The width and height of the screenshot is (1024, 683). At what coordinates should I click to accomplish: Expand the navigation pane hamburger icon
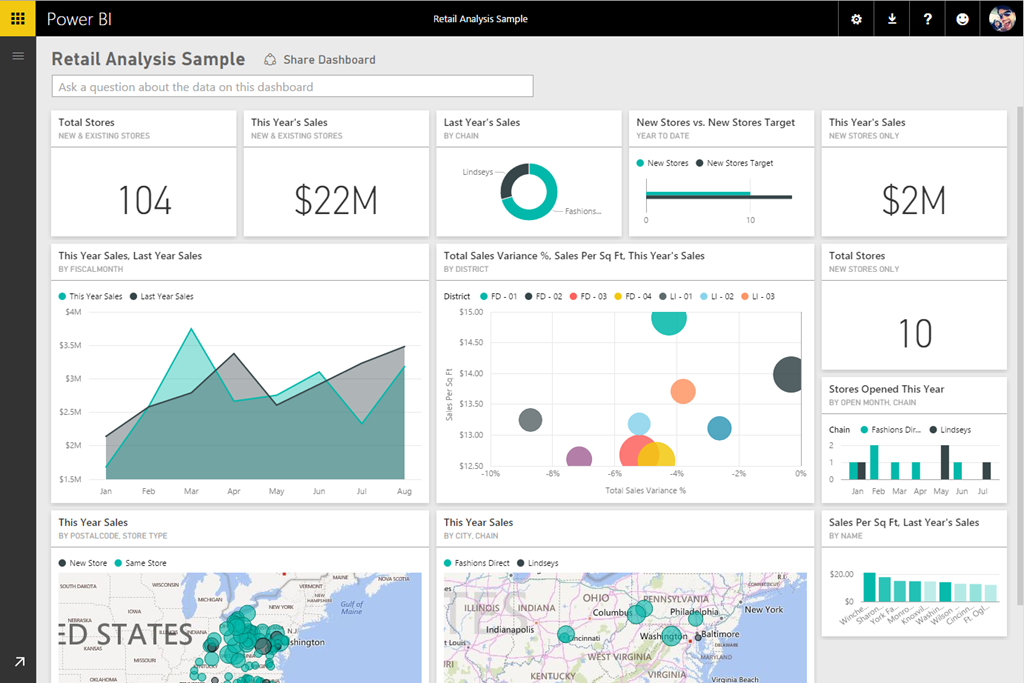tap(18, 56)
